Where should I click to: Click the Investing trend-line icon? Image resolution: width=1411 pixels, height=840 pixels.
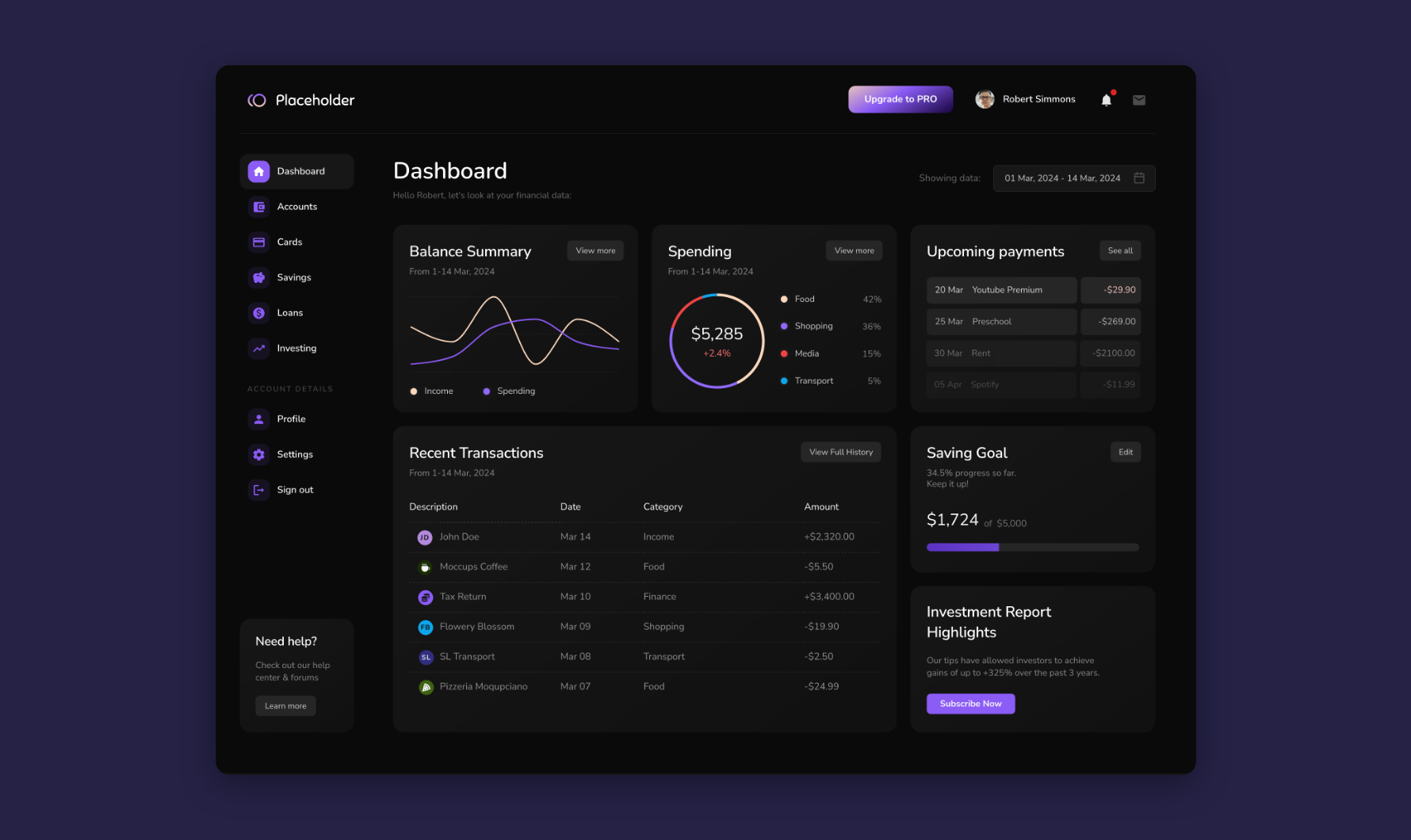(x=258, y=348)
